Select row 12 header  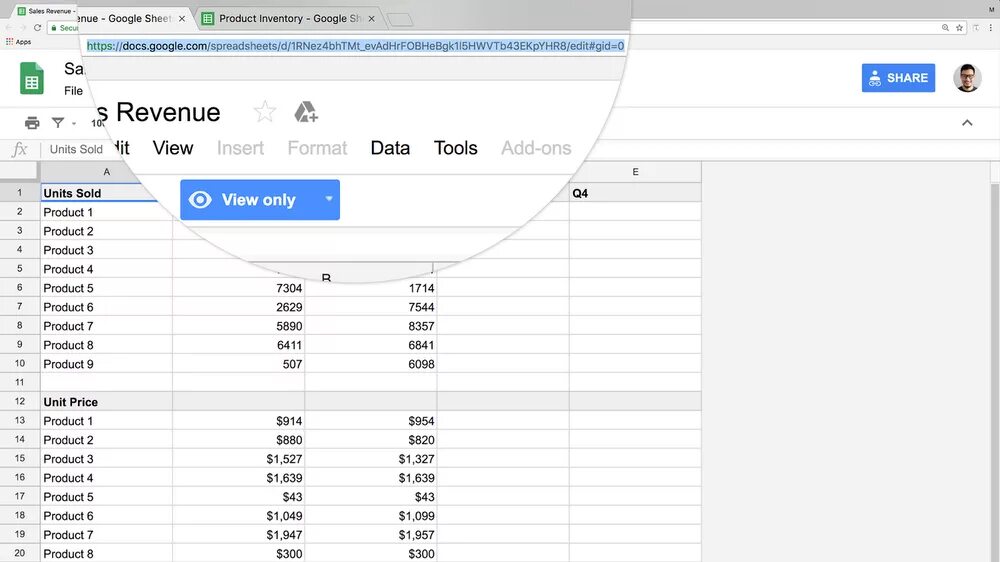20,401
